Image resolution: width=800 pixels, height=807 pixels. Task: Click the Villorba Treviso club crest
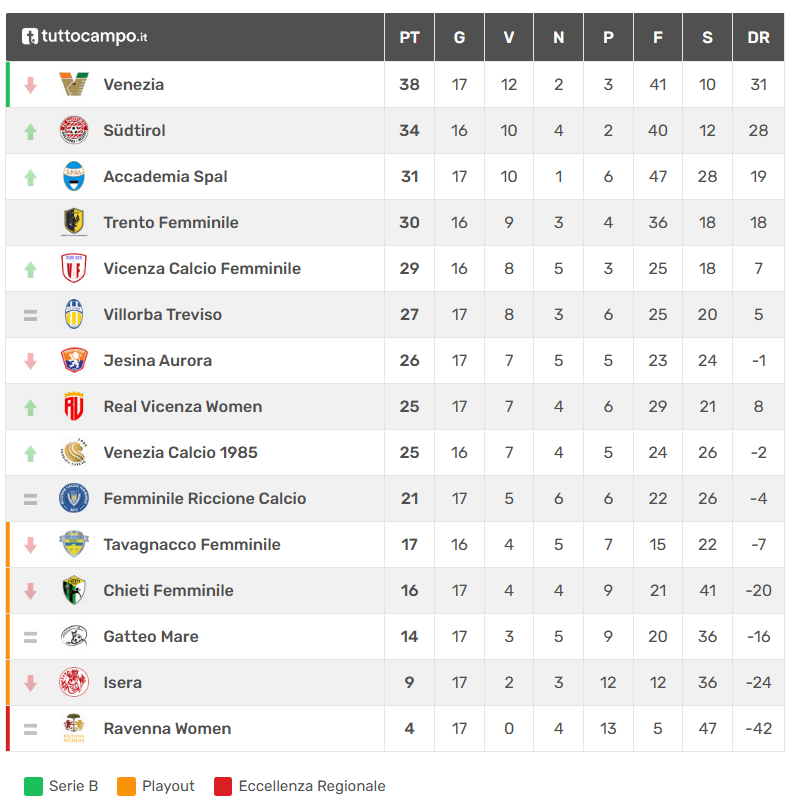click(x=74, y=315)
